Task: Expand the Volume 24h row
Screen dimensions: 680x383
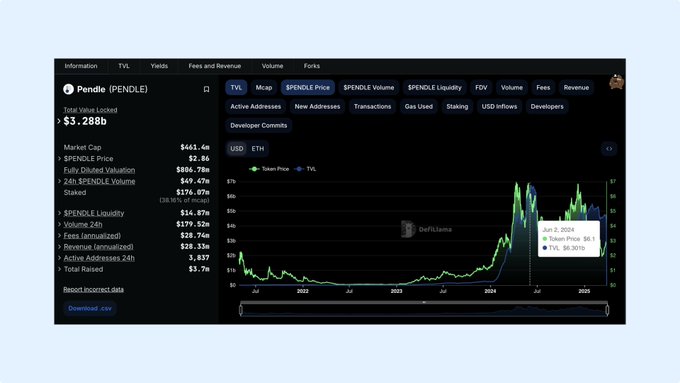Action: tap(59, 224)
